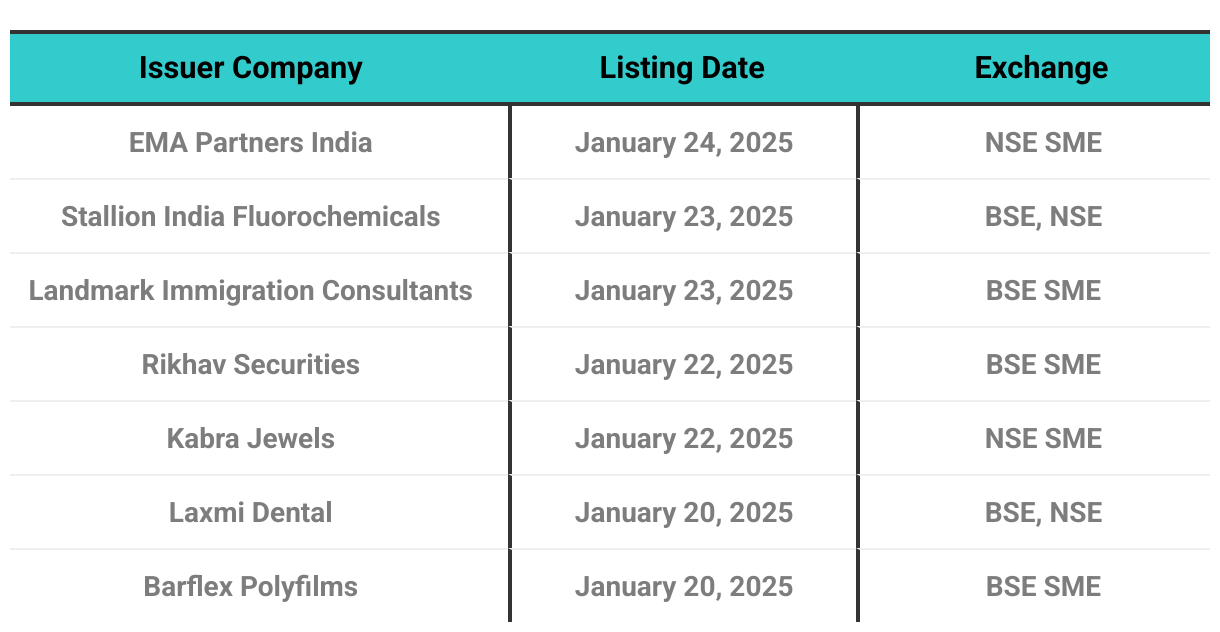
Task: Click the Issuer Company column header
Action: pyautogui.click(x=250, y=68)
